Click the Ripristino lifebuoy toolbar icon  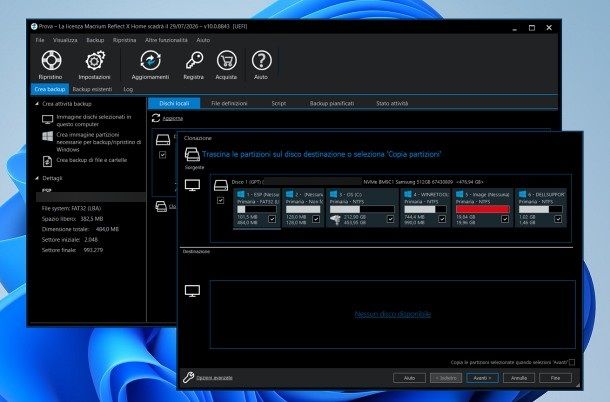pyautogui.click(x=51, y=61)
